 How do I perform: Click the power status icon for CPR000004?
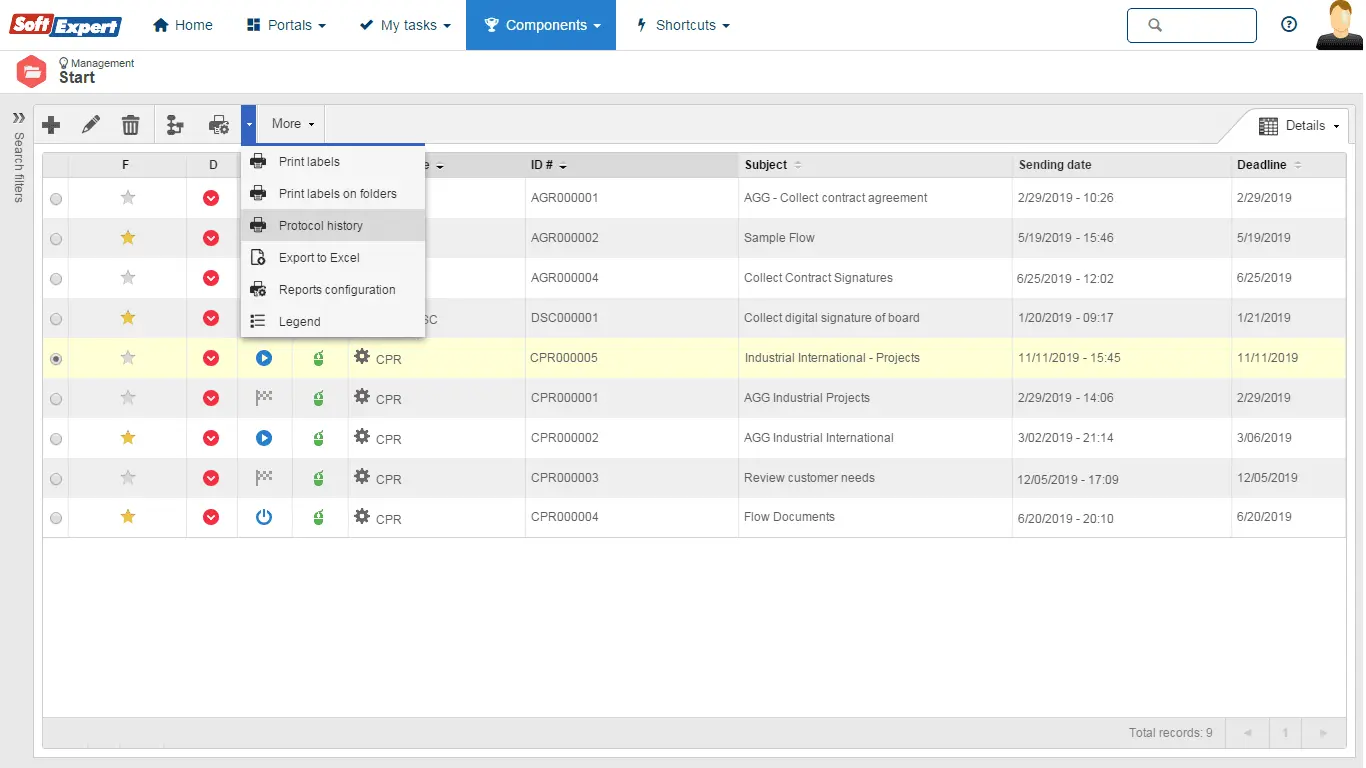pyautogui.click(x=264, y=517)
